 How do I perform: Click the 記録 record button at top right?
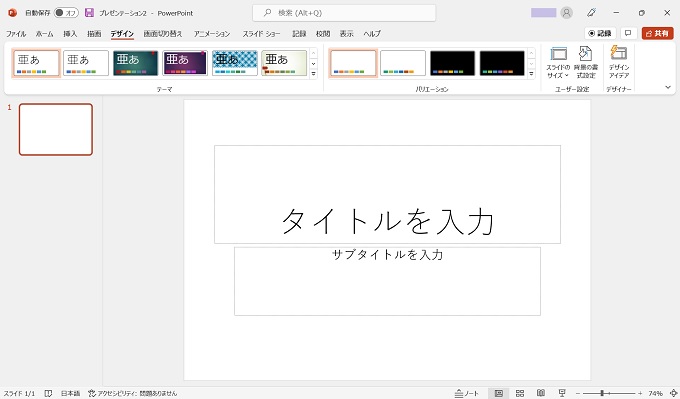(600, 33)
